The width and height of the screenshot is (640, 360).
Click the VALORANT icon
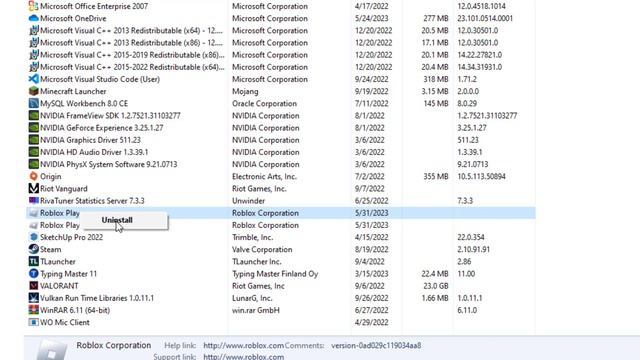point(33,286)
